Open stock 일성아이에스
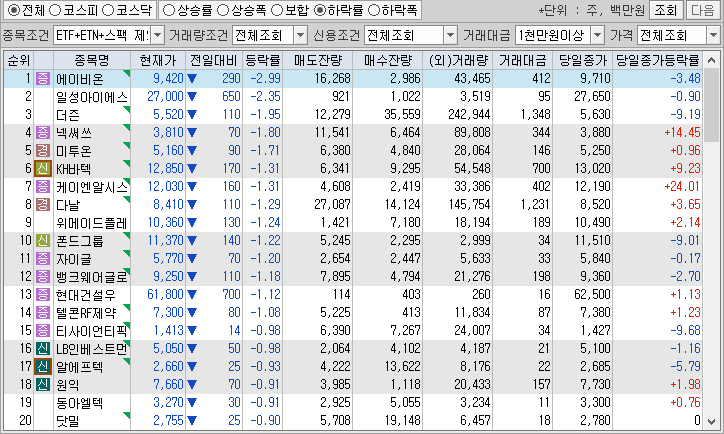724x434 pixels. pyautogui.click(x=91, y=97)
